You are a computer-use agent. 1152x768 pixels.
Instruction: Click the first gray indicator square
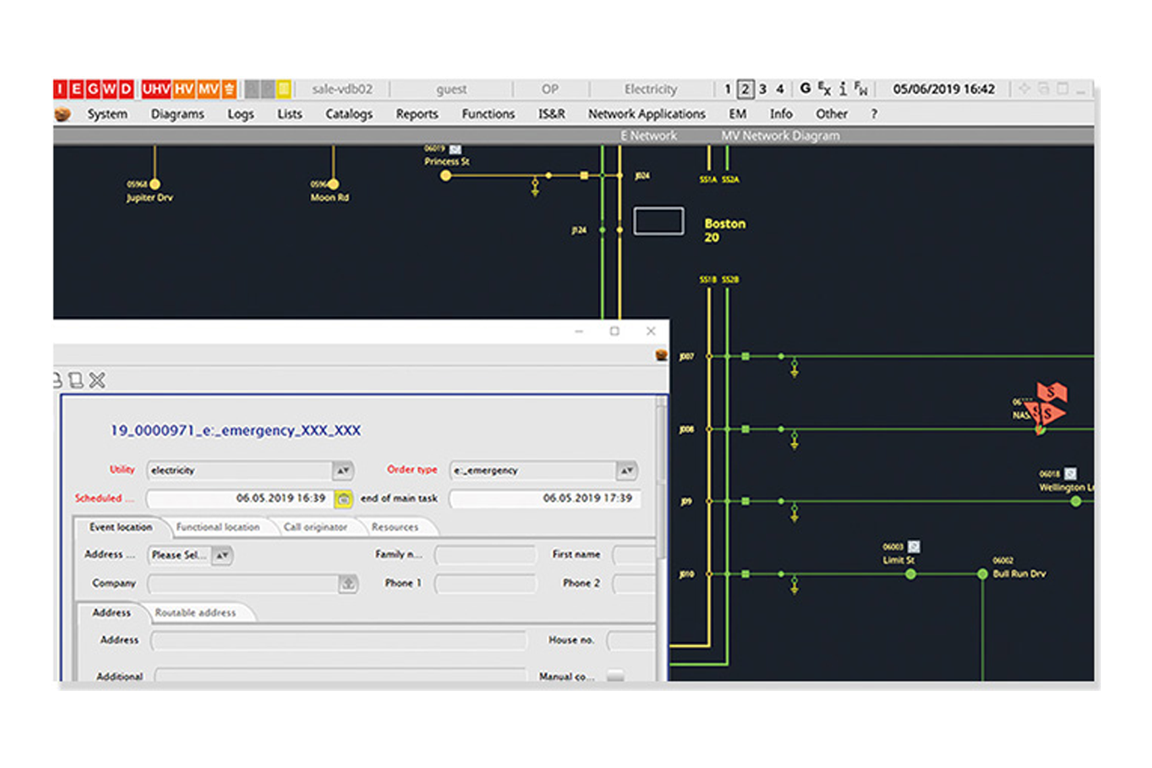tap(251, 89)
